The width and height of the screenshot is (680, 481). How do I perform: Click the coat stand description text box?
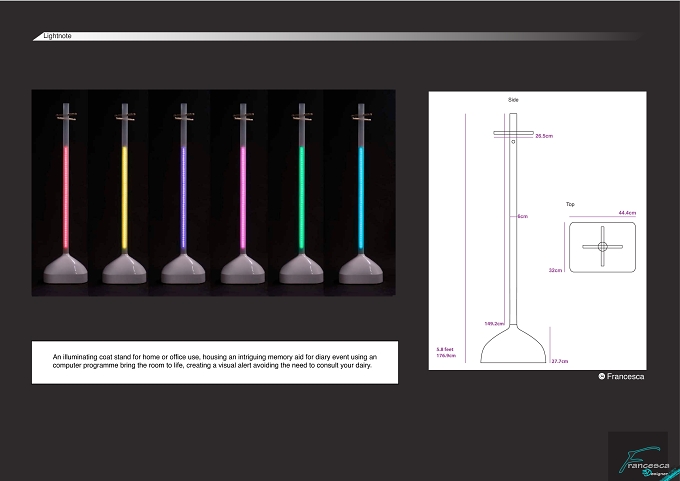(215, 362)
